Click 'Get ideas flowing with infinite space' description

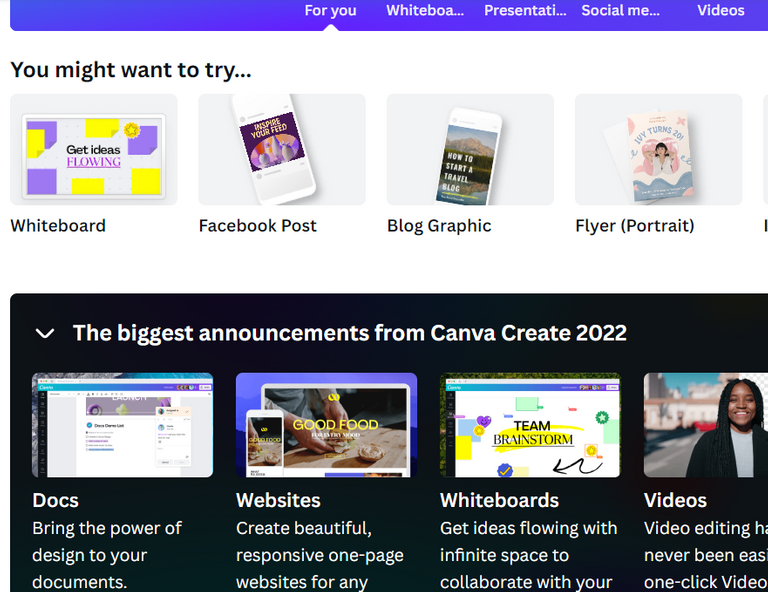[528, 555]
